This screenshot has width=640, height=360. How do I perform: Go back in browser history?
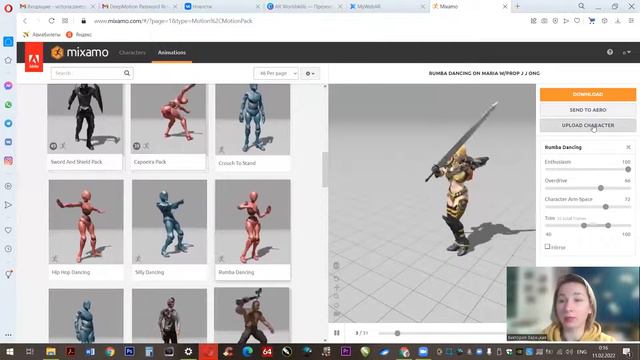(25, 21)
